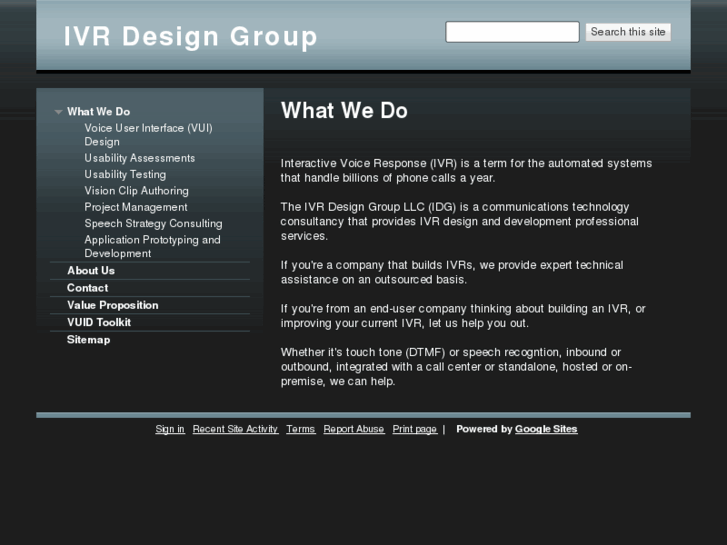This screenshot has height=545, width=727.
Task: Open the VUID Toolkit page
Action: click(99, 322)
